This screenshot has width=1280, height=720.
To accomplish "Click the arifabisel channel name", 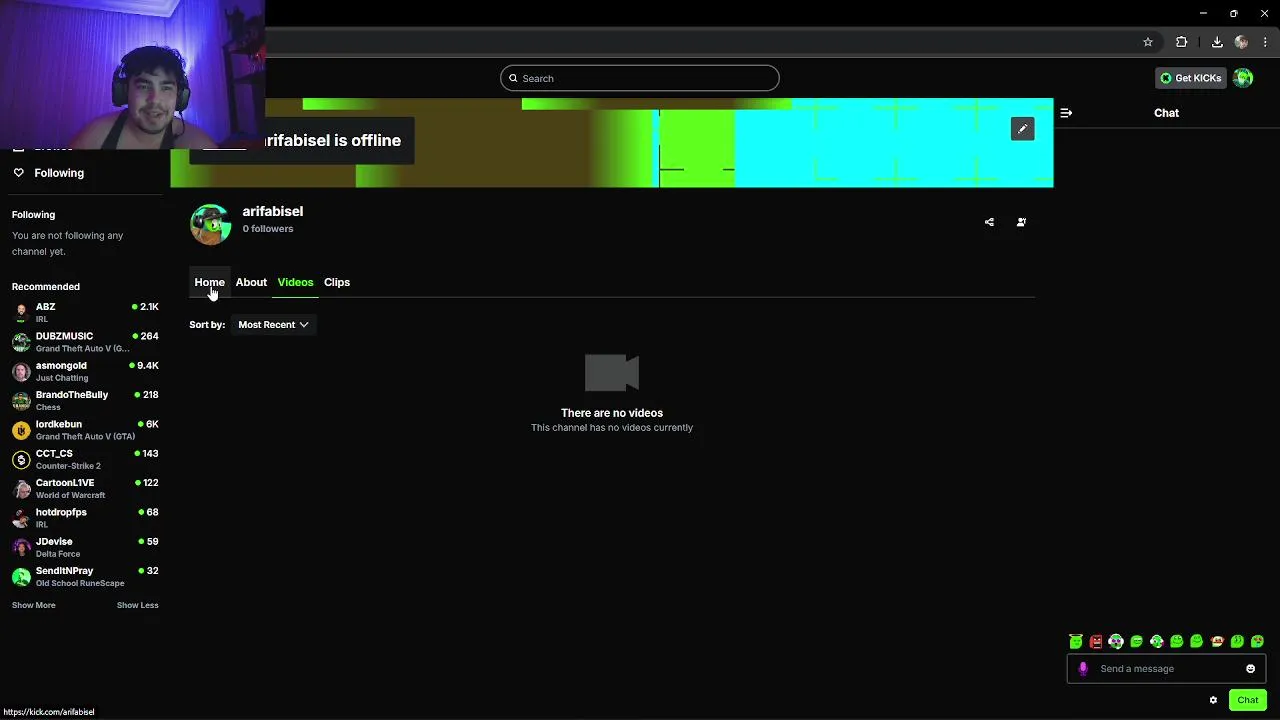I will (272, 211).
